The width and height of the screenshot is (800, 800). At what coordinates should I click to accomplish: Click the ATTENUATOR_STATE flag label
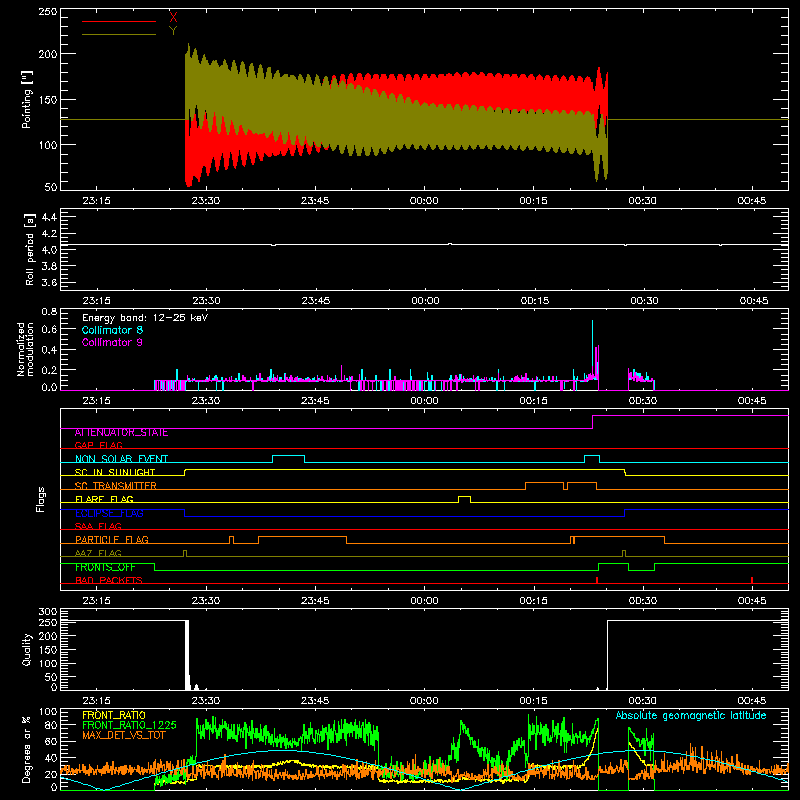pos(121,433)
